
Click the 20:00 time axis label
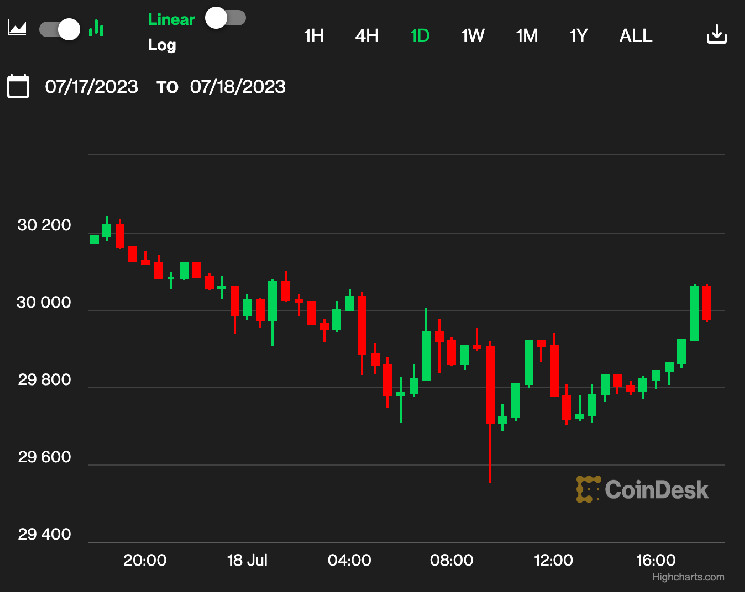point(145,561)
